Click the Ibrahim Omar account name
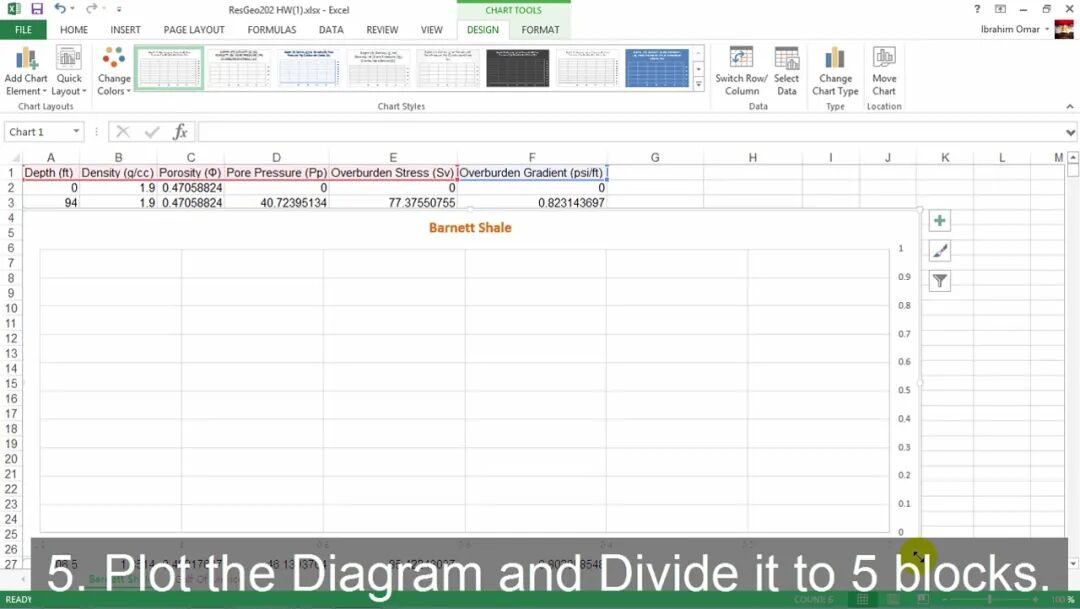The height and width of the screenshot is (609, 1080). (1010, 29)
